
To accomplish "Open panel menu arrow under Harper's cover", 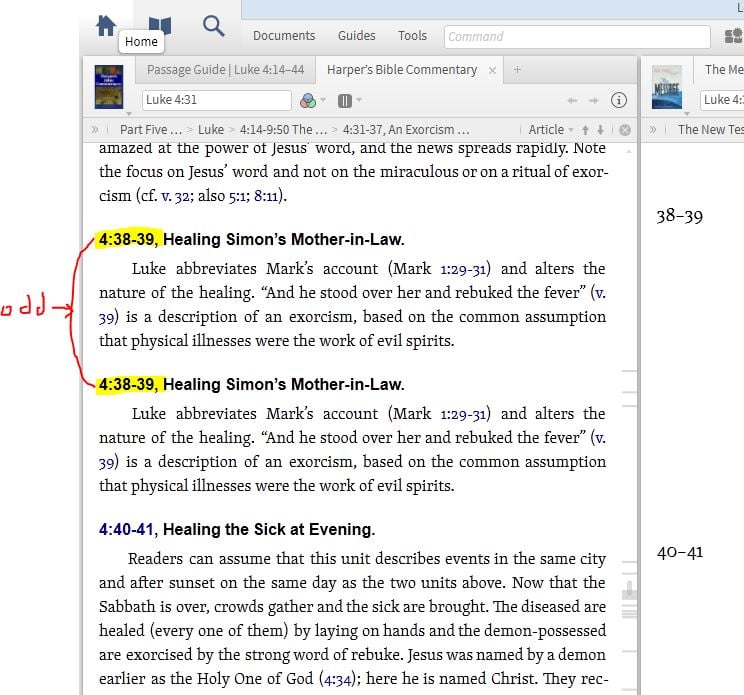I will (x=129, y=114).
